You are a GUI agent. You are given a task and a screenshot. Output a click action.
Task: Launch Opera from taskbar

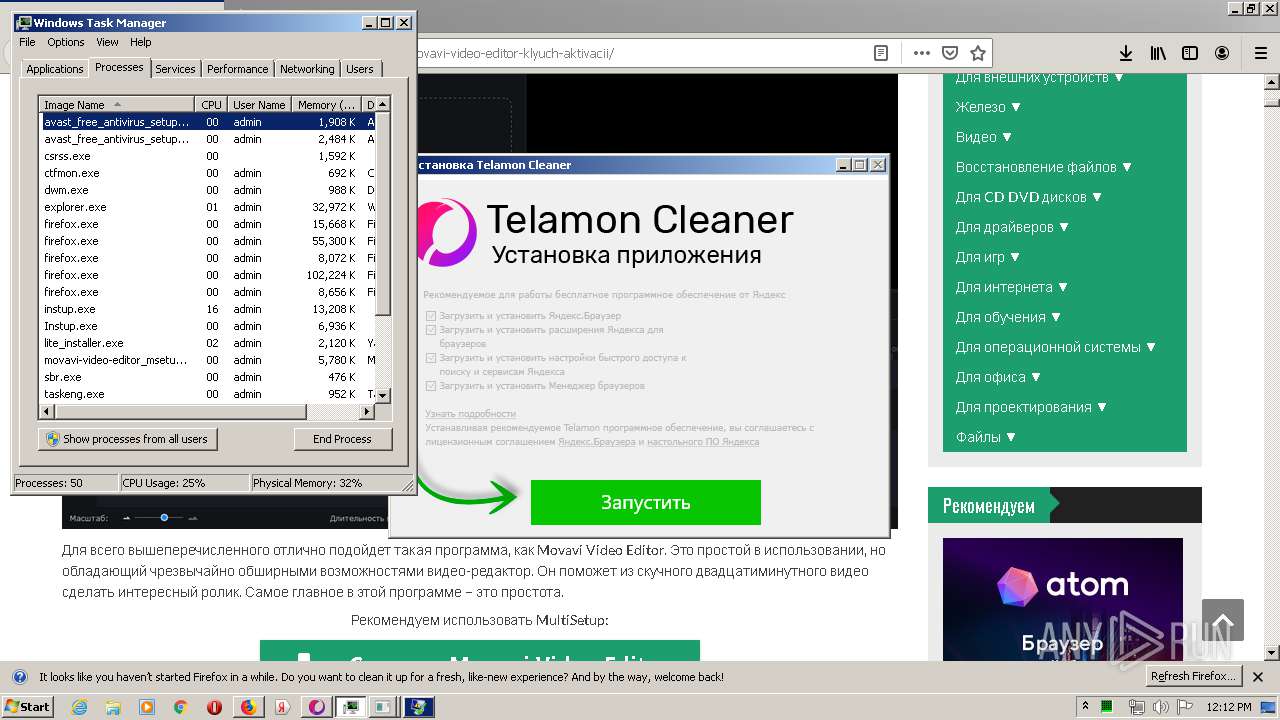214,707
